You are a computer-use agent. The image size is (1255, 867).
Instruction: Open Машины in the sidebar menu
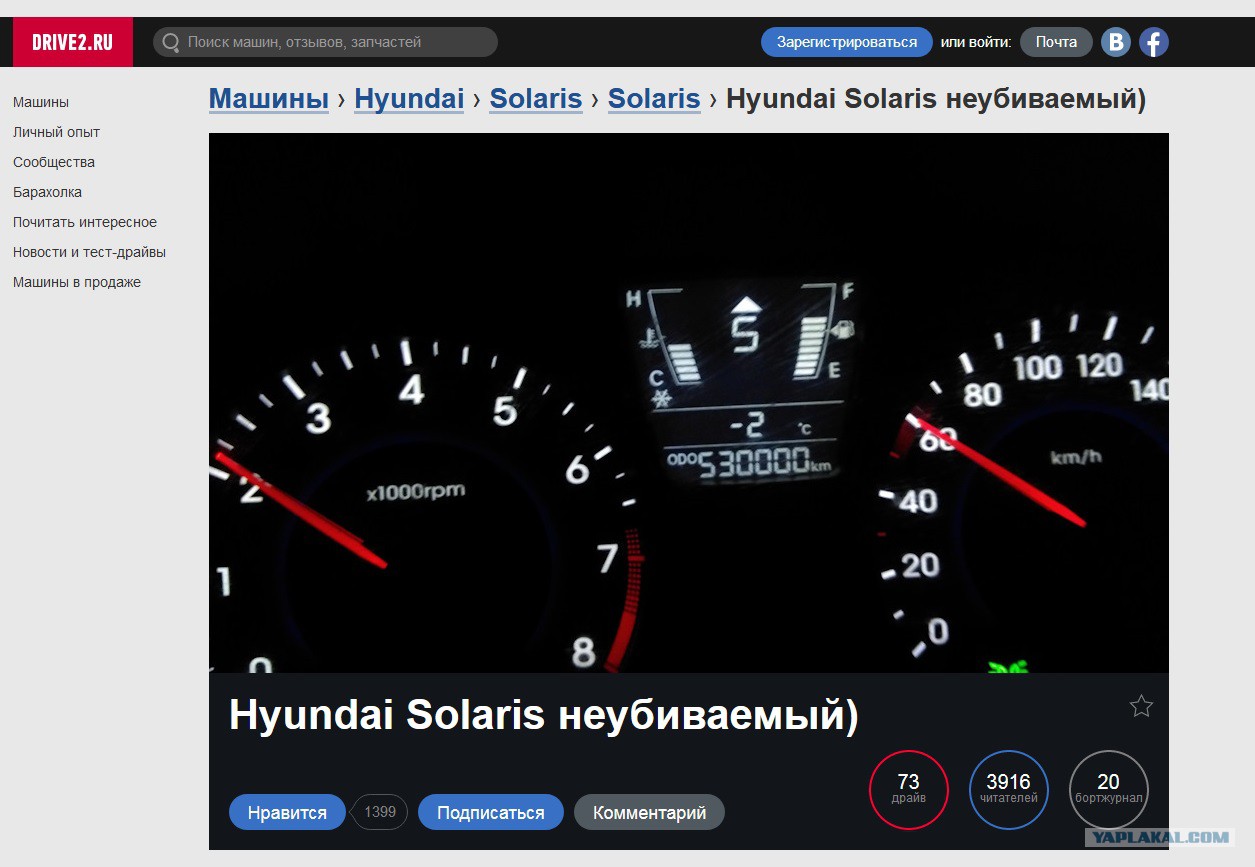[x=41, y=102]
